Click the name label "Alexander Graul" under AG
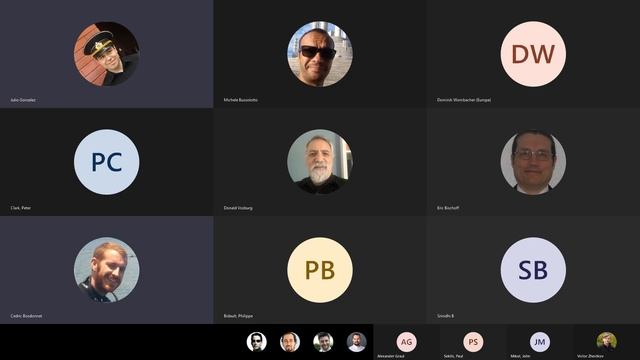 (391, 356)
